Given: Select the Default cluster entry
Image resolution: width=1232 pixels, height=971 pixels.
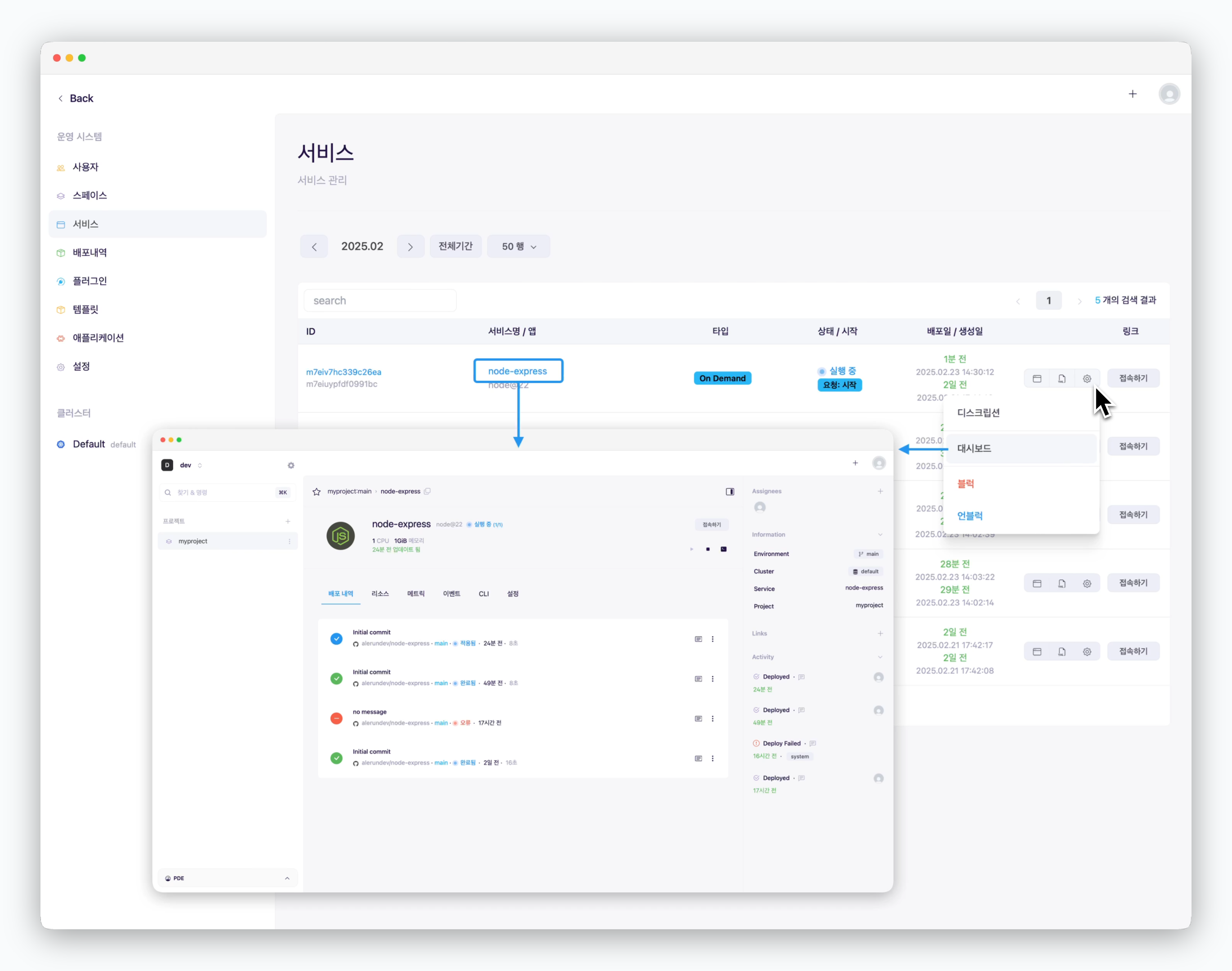Looking at the screenshot, I should click(97, 444).
